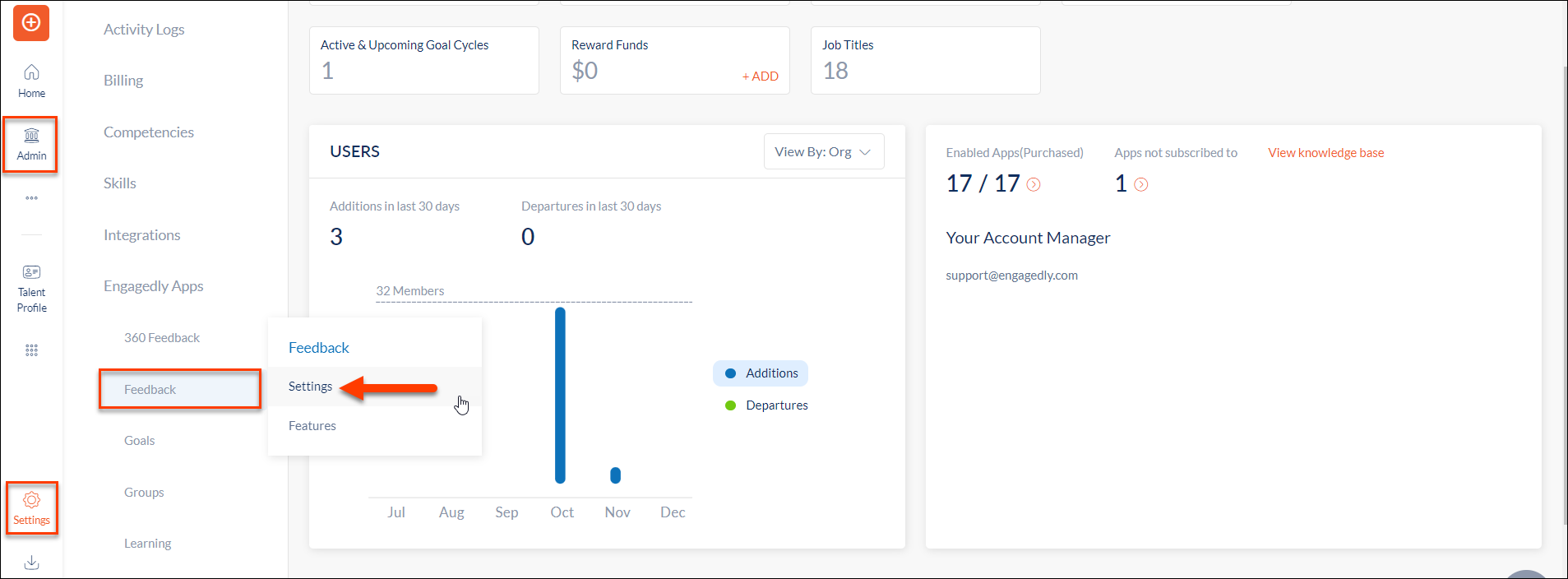The width and height of the screenshot is (1568, 579).
Task: Open Goals app entry
Action: pos(140,441)
